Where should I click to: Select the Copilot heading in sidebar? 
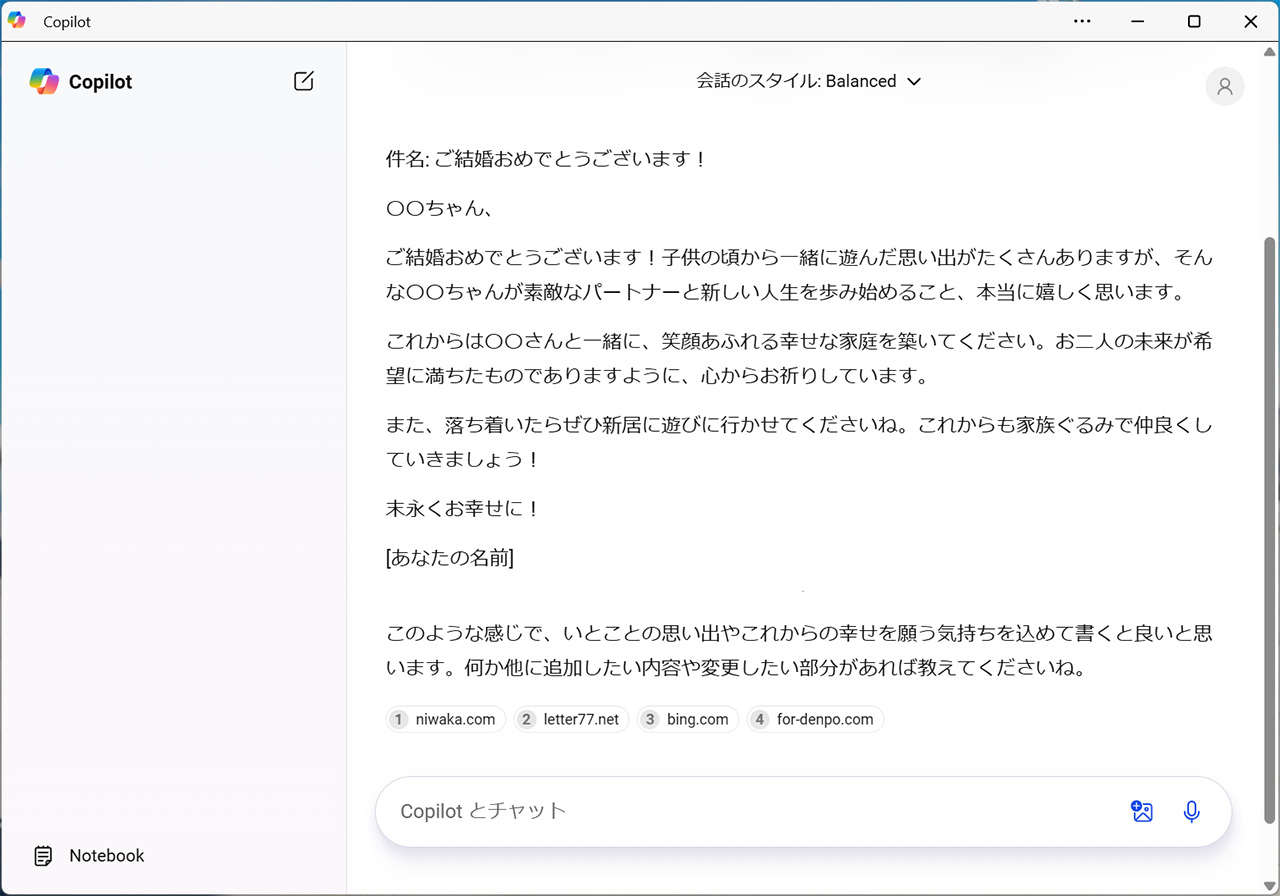(x=100, y=82)
